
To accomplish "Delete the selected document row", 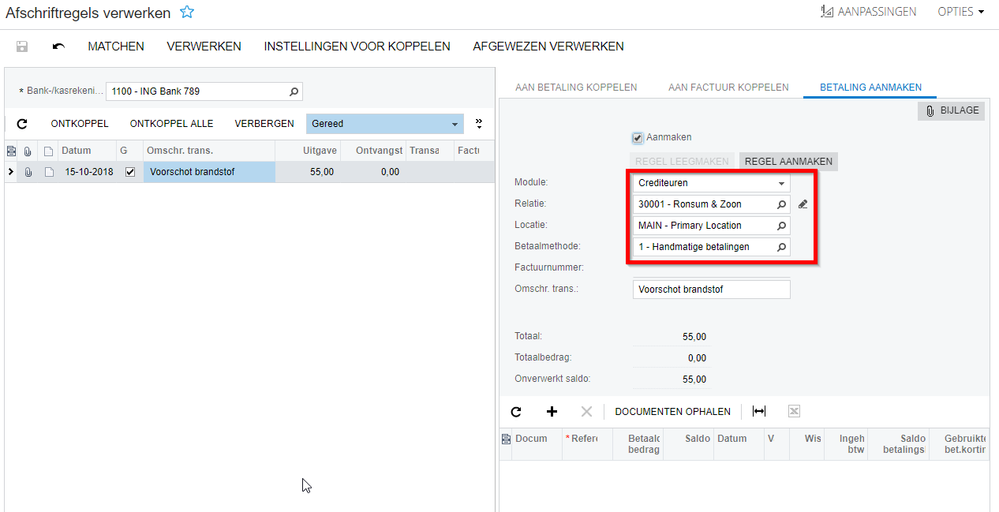I will [587, 411].
